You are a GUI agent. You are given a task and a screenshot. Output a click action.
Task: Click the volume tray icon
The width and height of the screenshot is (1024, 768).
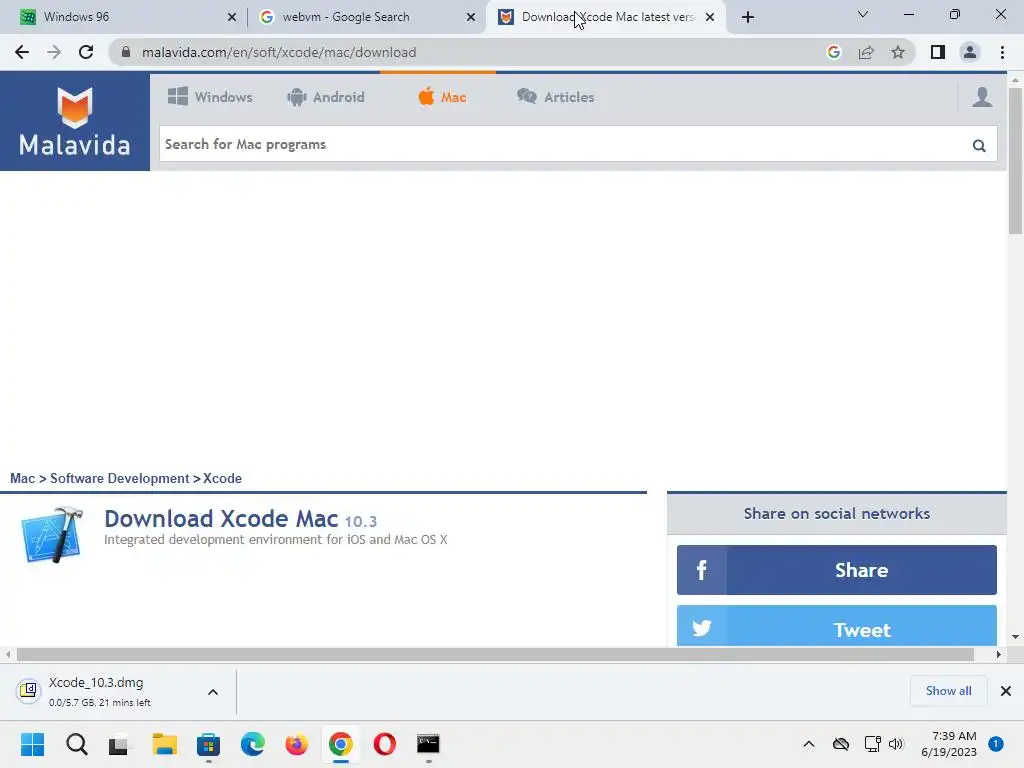(895, 744)
